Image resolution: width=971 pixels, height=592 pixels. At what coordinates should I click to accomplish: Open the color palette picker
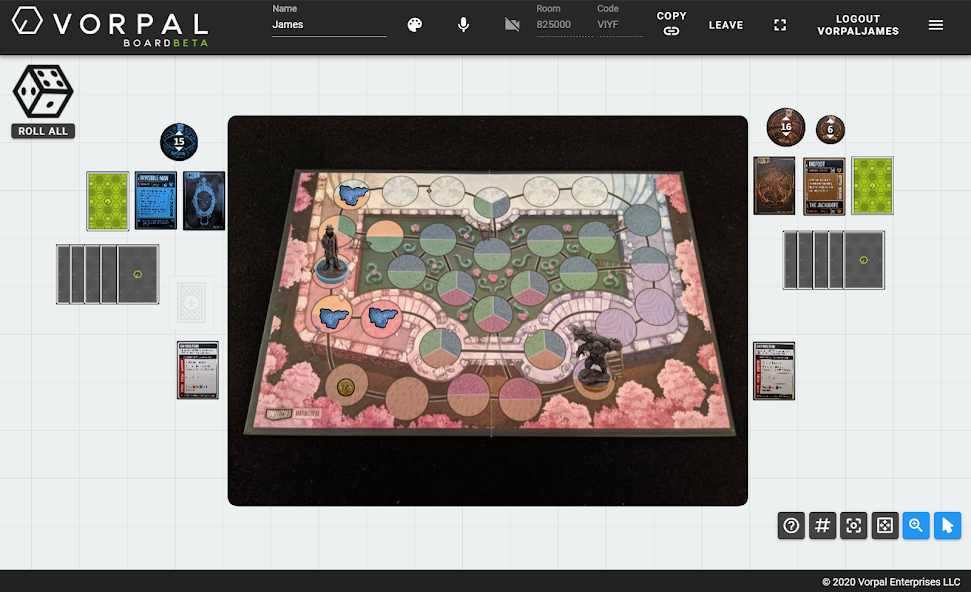point(414,24)
